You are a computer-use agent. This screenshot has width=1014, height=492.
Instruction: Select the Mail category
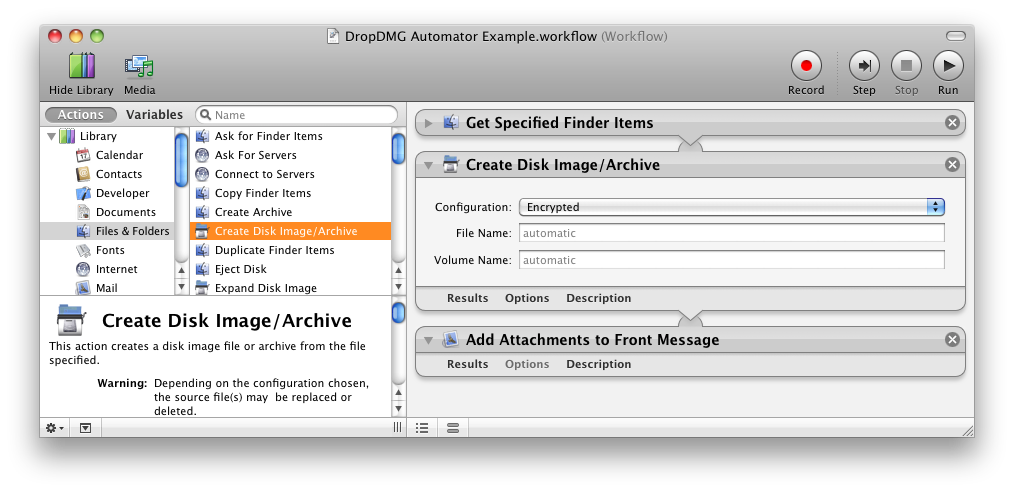(x=106, y=288)
